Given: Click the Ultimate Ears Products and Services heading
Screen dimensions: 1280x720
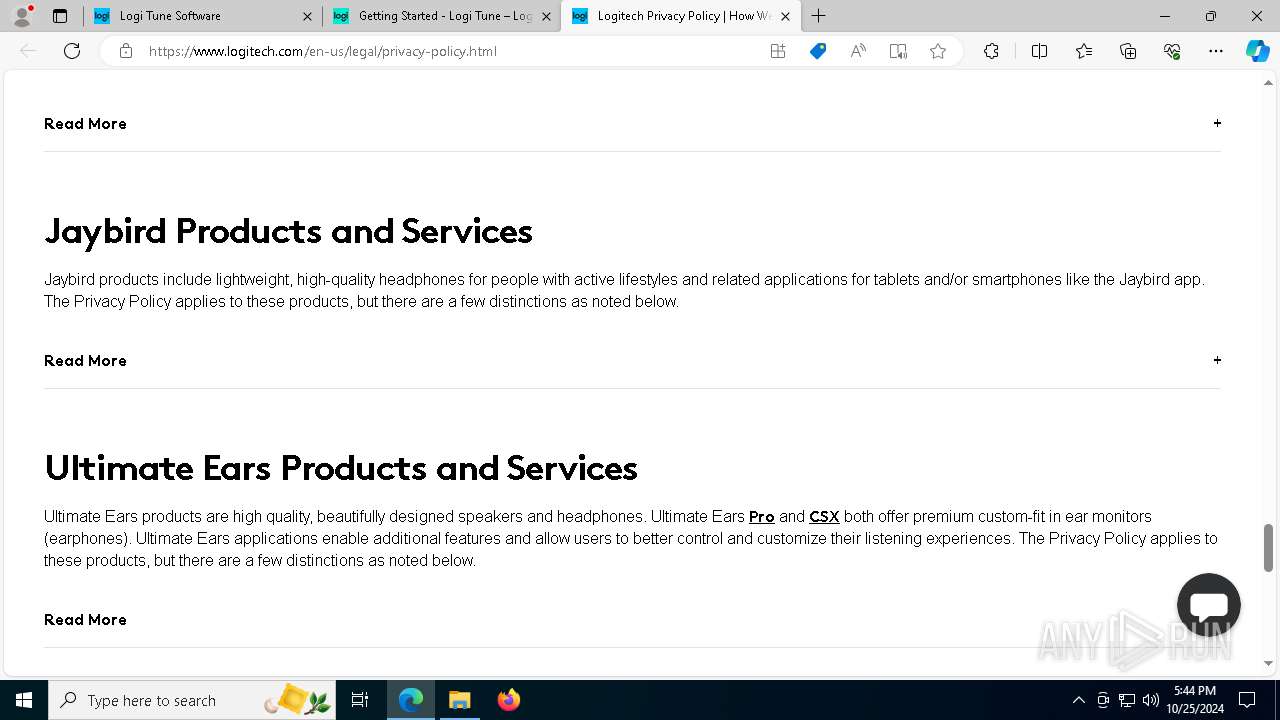Looking at the screenshot, I should (x=341, y=468).
